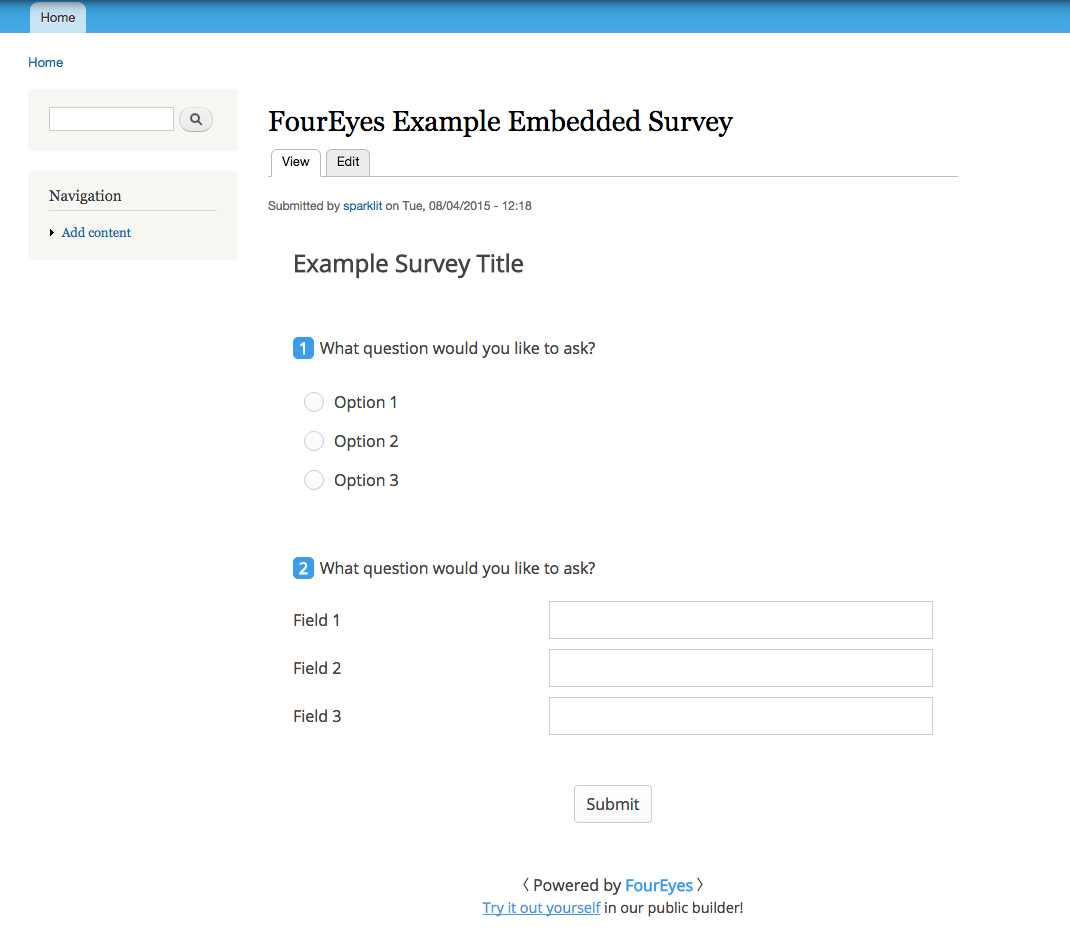The image size is (1070, 928).
Task: Click inside the Field 2 text box
Action: coord(740,668)
